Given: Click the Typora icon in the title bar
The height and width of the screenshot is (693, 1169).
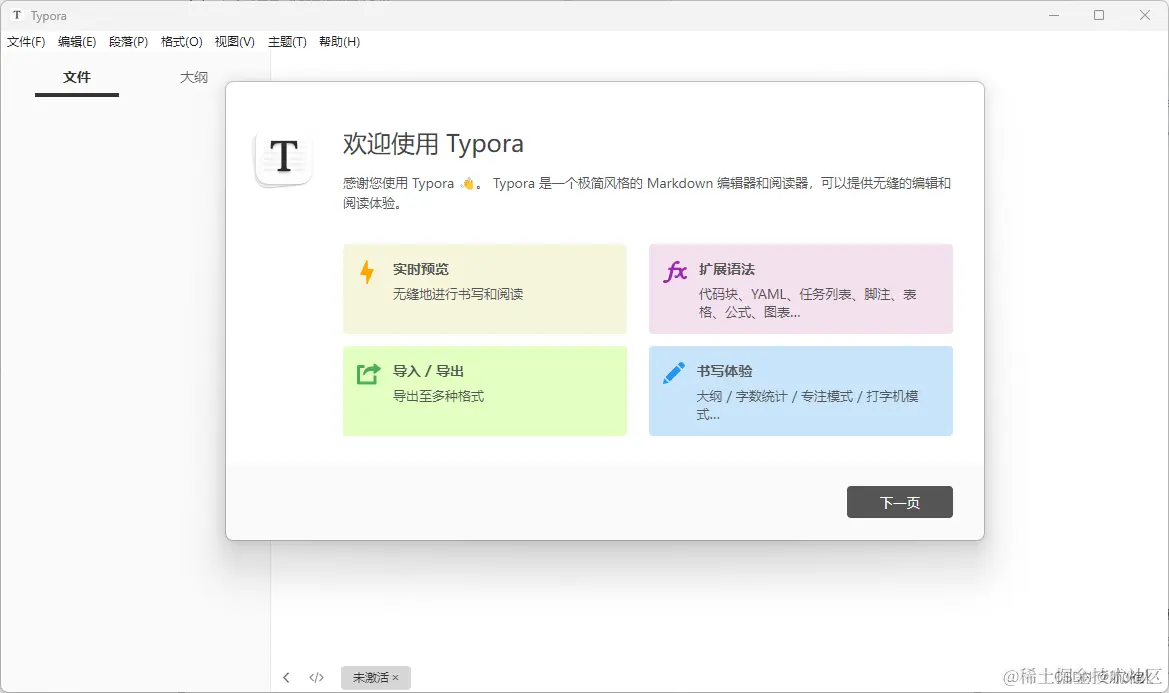Looking at the screenshot, I should tap(17, 16).
